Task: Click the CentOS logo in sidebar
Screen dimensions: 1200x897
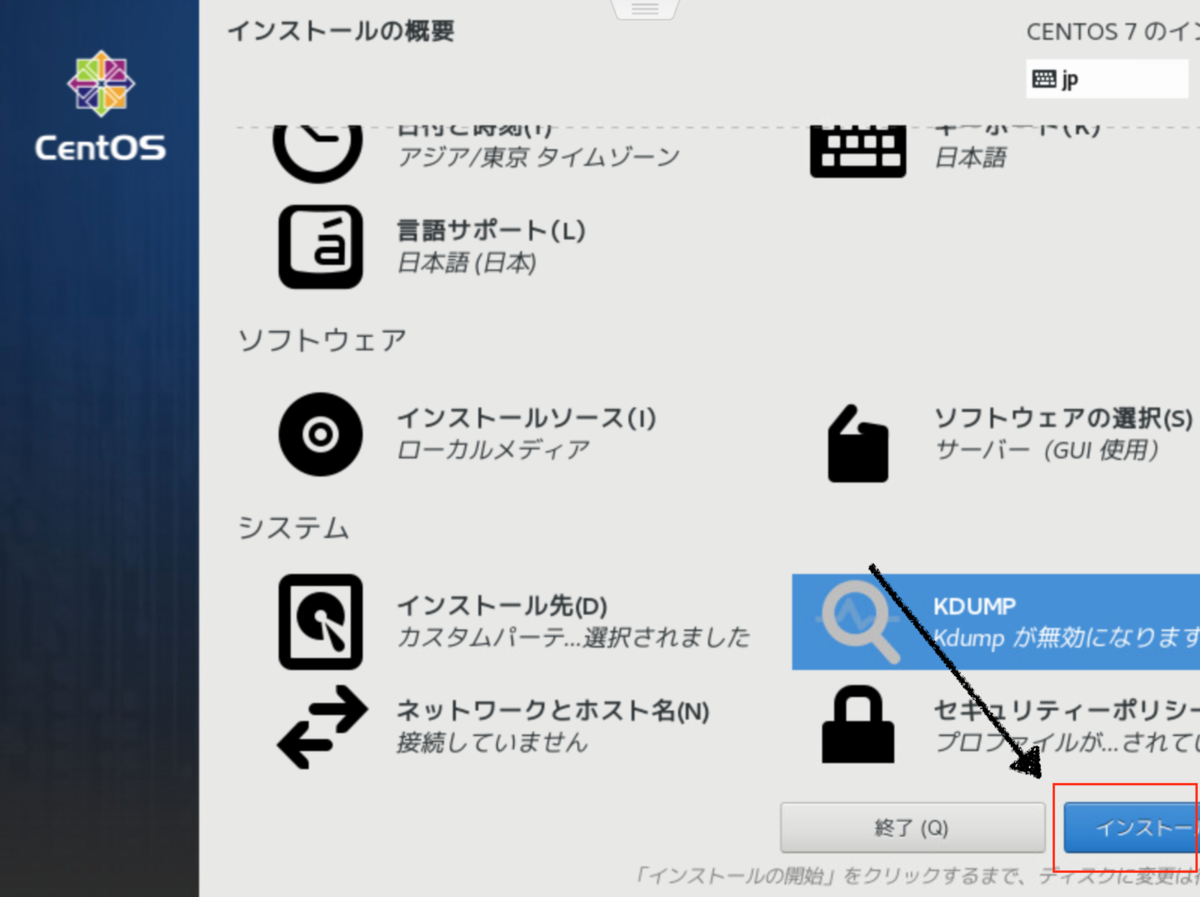Action: (100, 106)
